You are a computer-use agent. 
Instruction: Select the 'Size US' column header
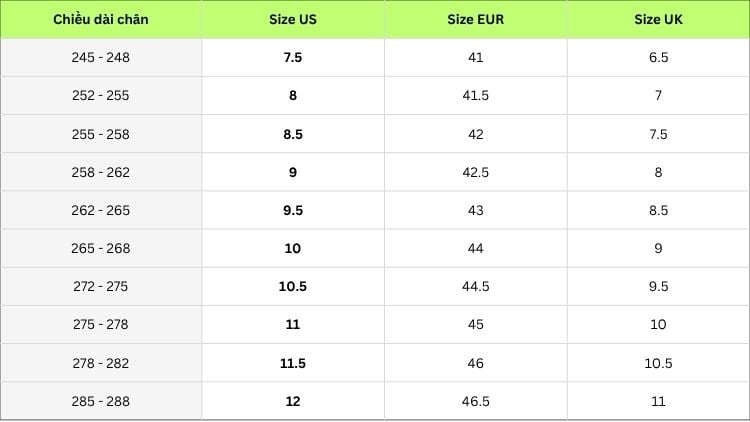coord(293,19)
